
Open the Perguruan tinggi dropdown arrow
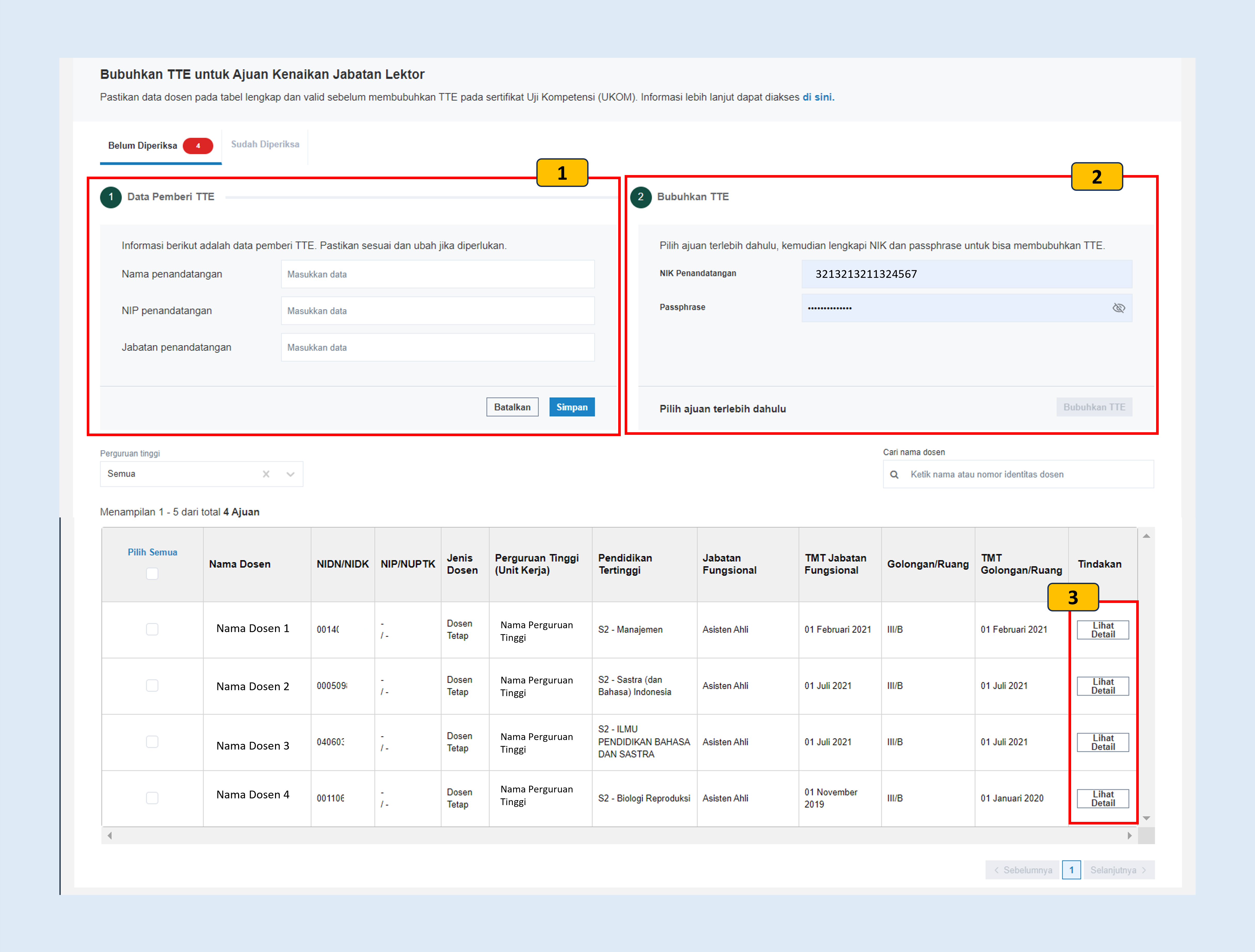291,474
